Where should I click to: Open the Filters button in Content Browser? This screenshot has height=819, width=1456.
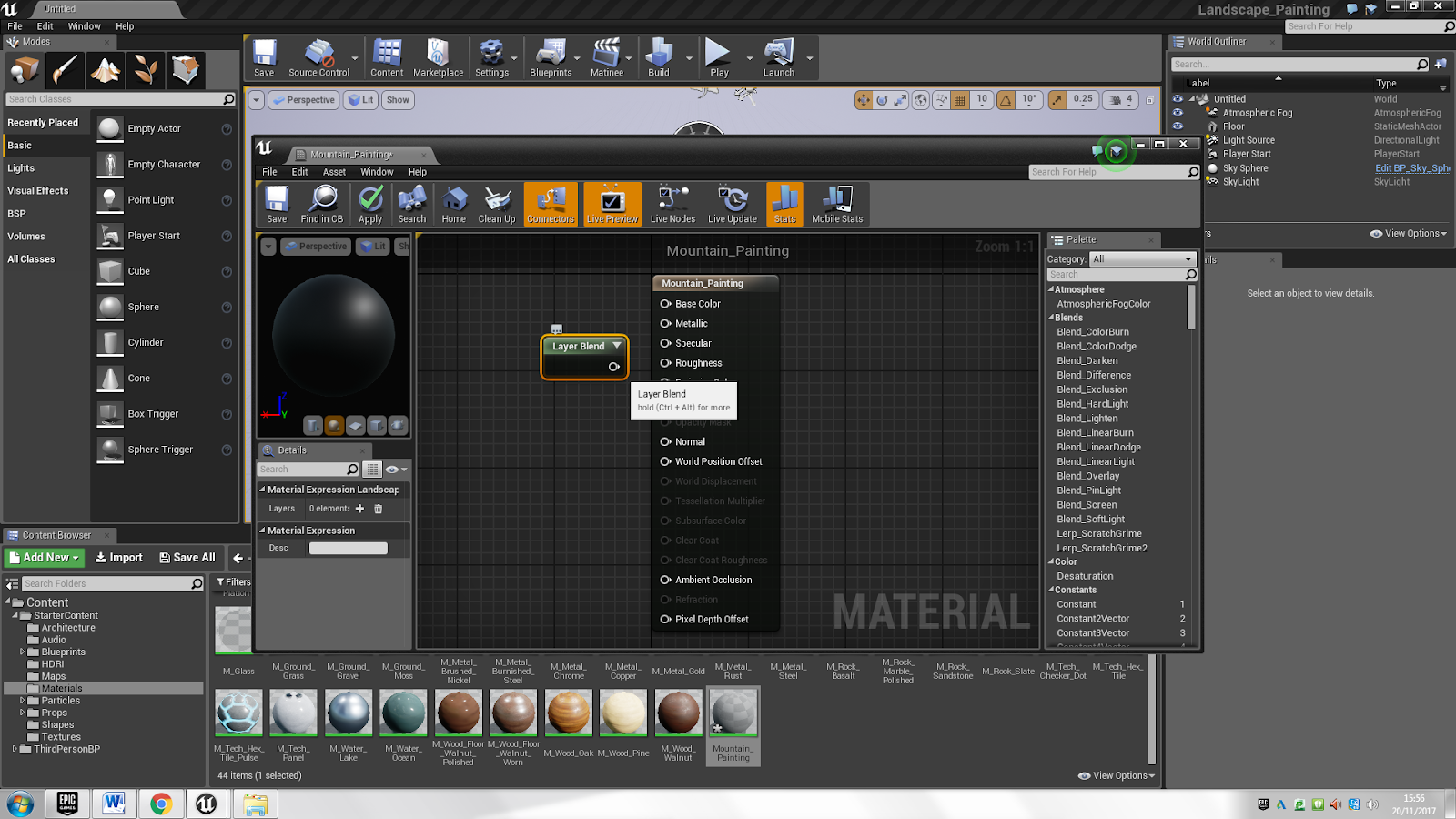tap(234, 582)
